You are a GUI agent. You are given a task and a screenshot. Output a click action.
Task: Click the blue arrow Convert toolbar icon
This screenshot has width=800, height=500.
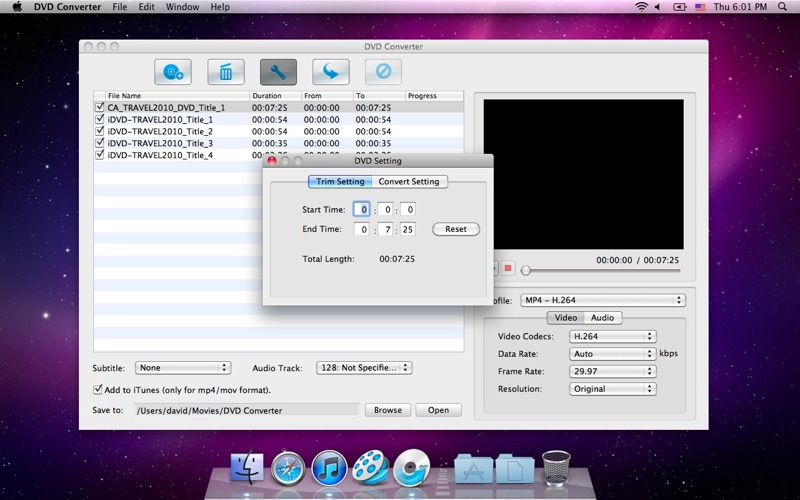click(331, 72)
